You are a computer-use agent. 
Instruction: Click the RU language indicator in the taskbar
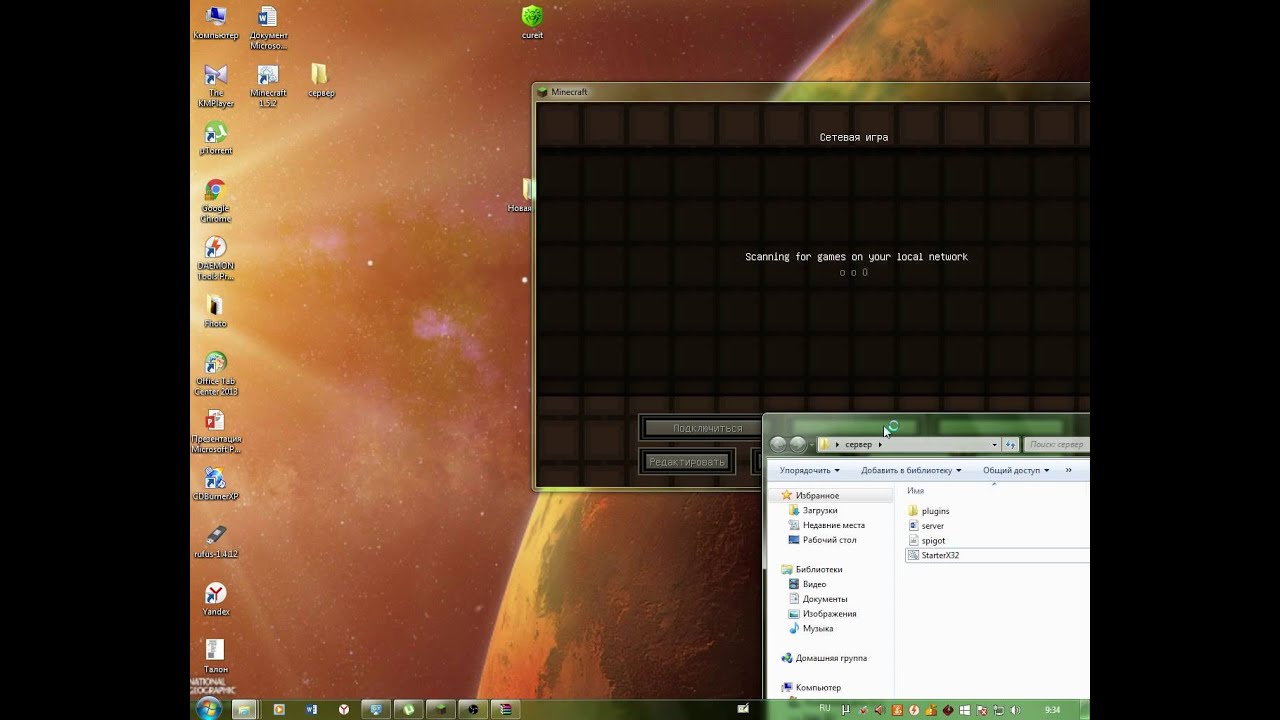[x=825, y=709]
